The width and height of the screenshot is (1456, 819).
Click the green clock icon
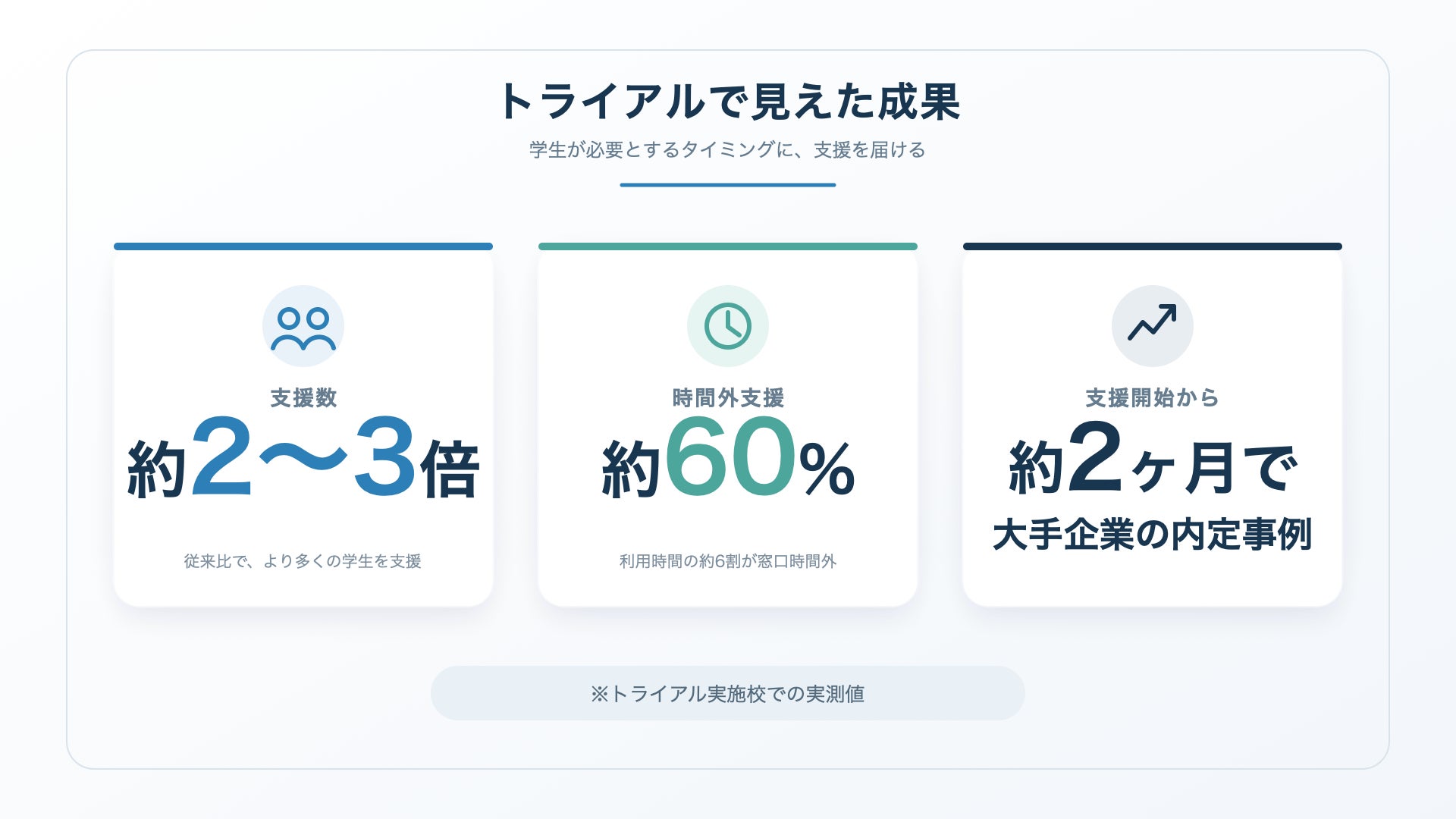[728, 326]
